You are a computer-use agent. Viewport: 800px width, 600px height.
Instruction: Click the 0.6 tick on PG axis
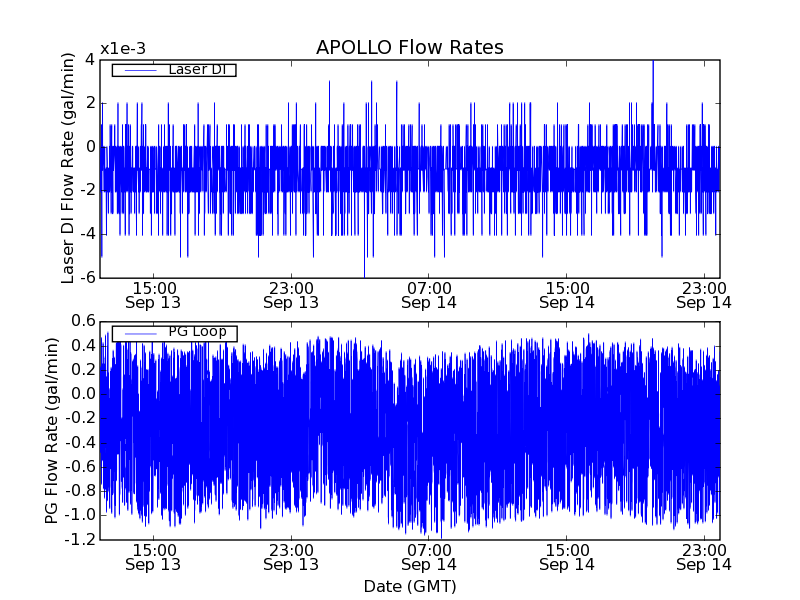pyautogui.click(x=83, y=321)
